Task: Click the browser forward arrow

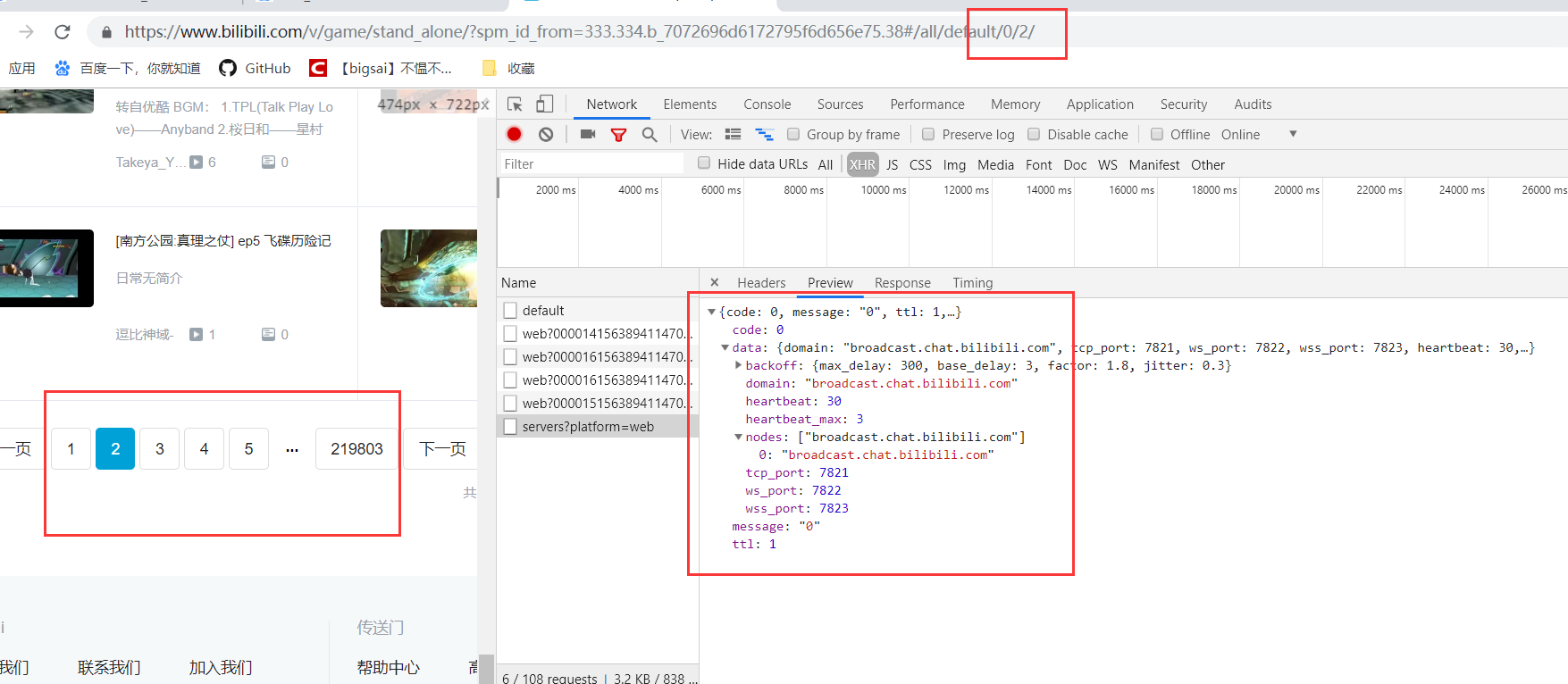Action: [26, 32]
